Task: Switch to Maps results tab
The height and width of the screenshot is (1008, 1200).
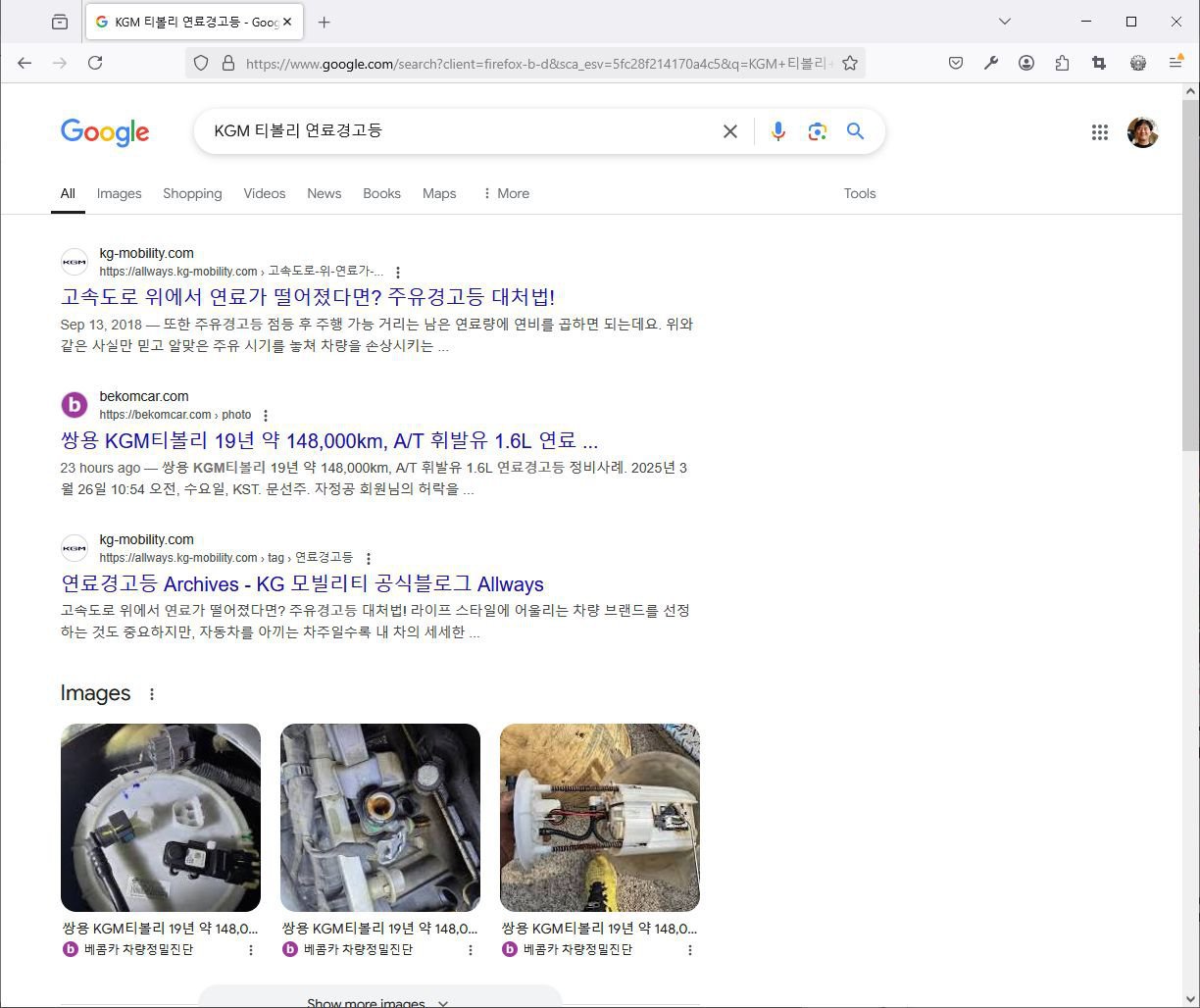Action: [x=439, y=193]
